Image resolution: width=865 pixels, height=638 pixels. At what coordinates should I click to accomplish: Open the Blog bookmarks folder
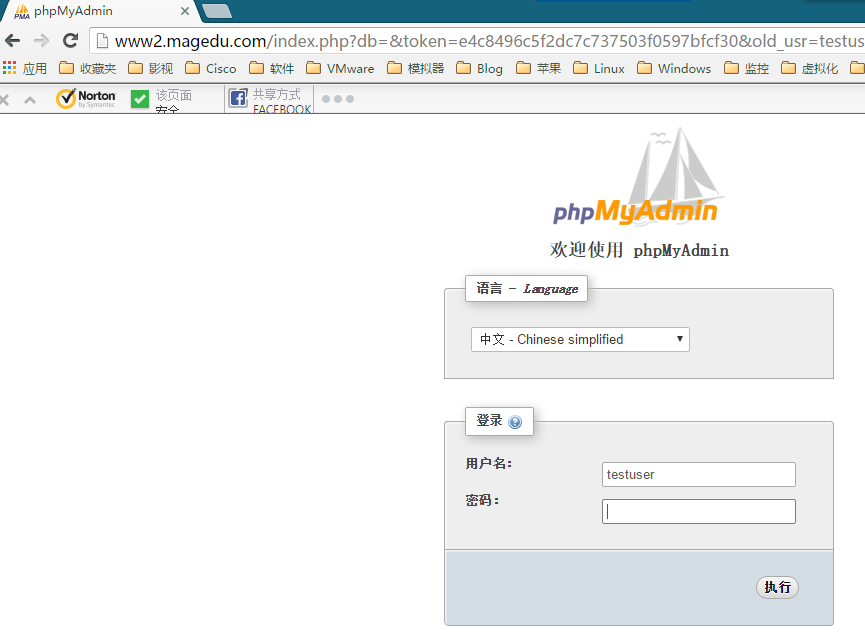point(479,68)
